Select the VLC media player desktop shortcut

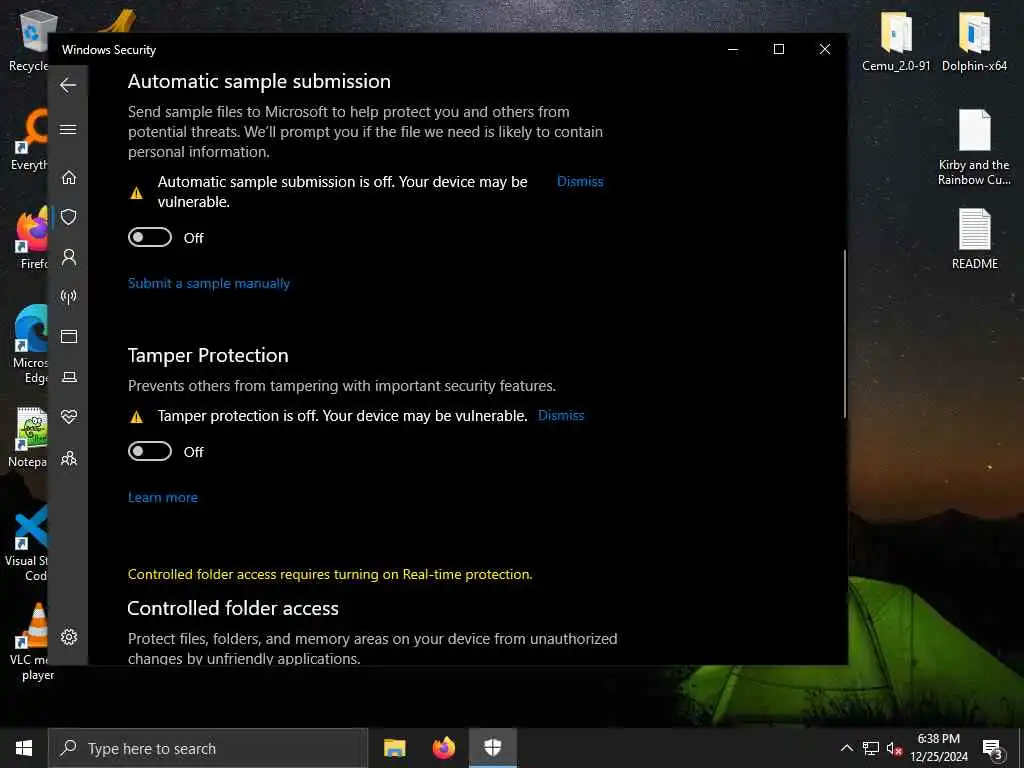click(31, 641)
